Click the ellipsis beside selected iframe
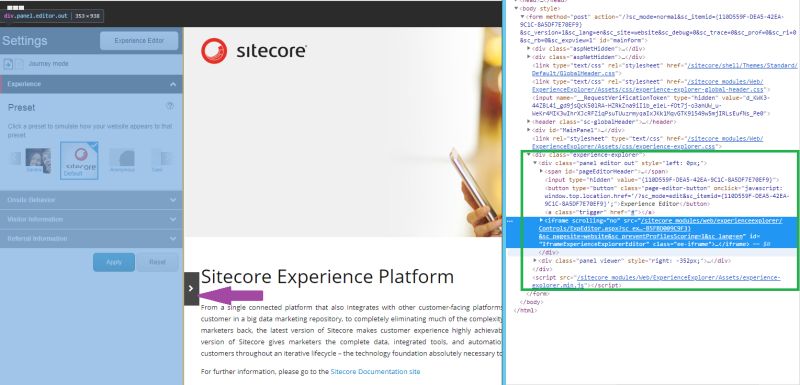The height and width of the screenshot is (385, 800). 510,221
